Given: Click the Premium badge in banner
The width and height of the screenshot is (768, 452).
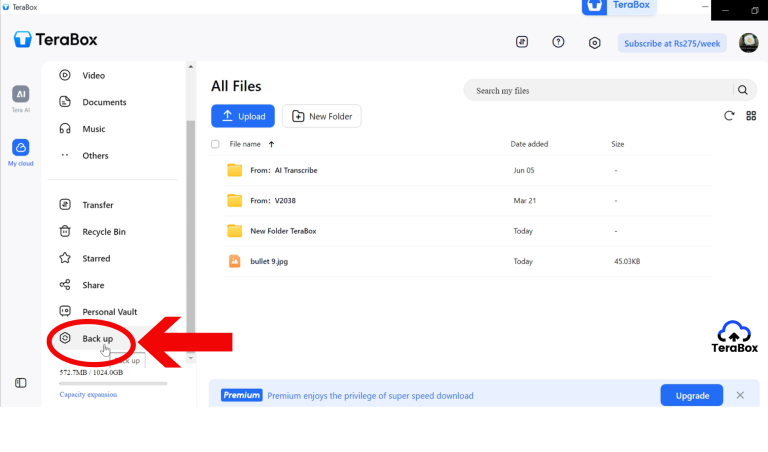Looking at the screenshot, I should (x=241, y=395).
